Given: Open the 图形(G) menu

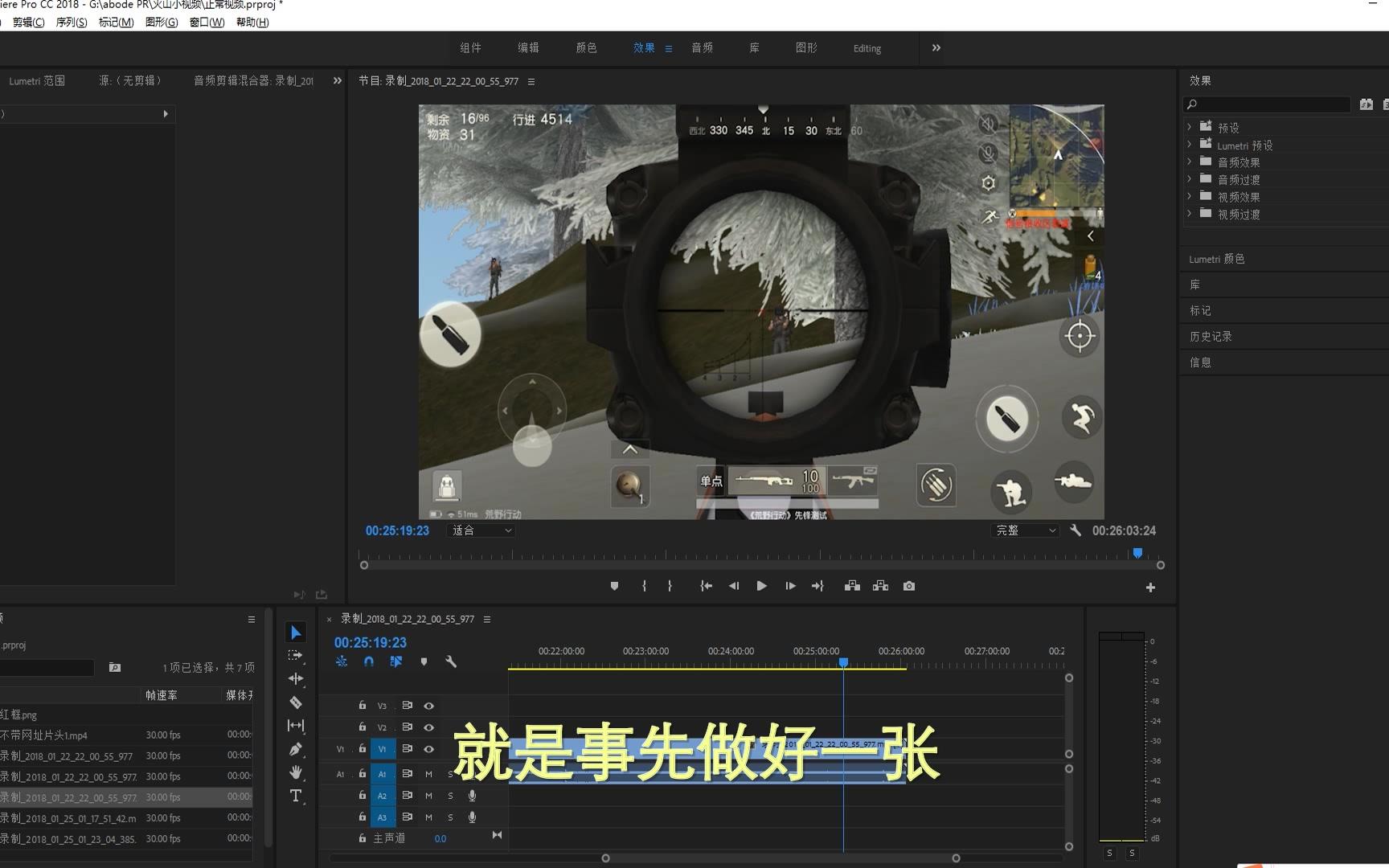Looking at the screenshot, I should [161, 23].
